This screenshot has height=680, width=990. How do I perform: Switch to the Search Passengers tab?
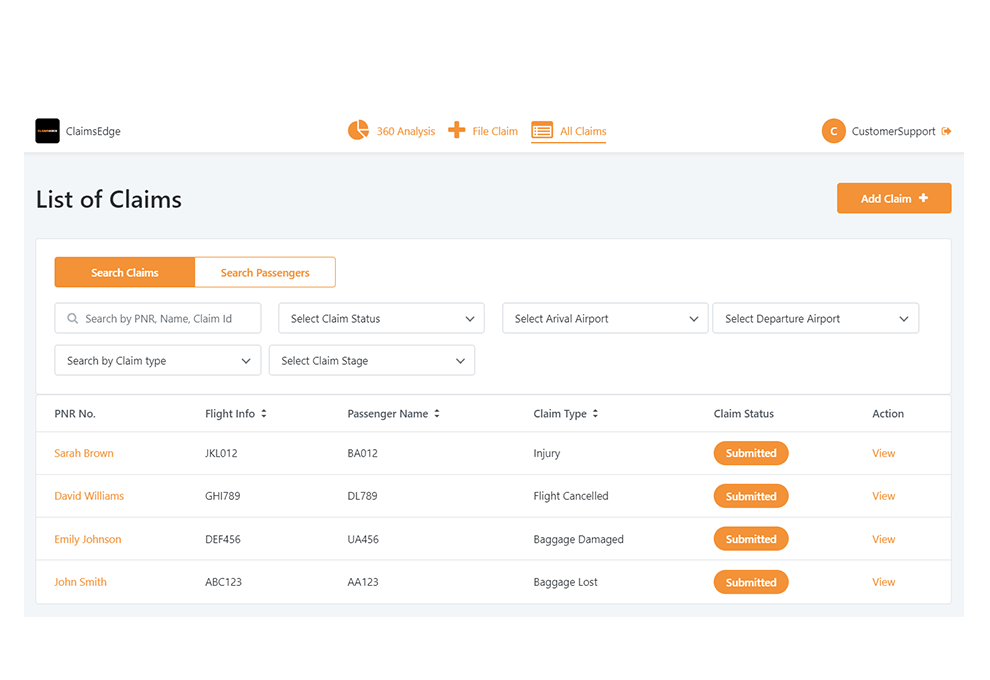[265, 273]
